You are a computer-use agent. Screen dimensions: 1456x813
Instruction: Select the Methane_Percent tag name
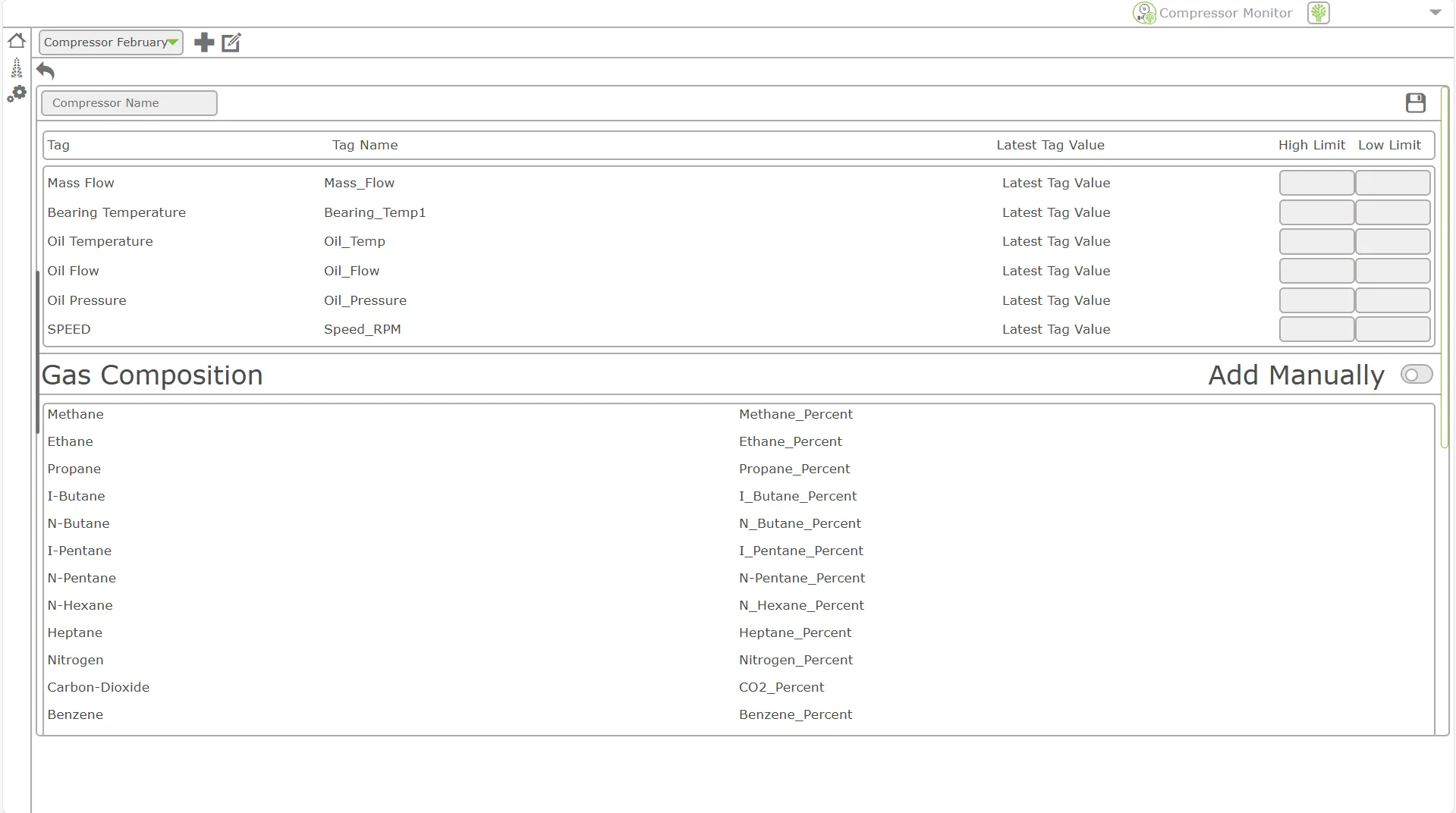795,414
